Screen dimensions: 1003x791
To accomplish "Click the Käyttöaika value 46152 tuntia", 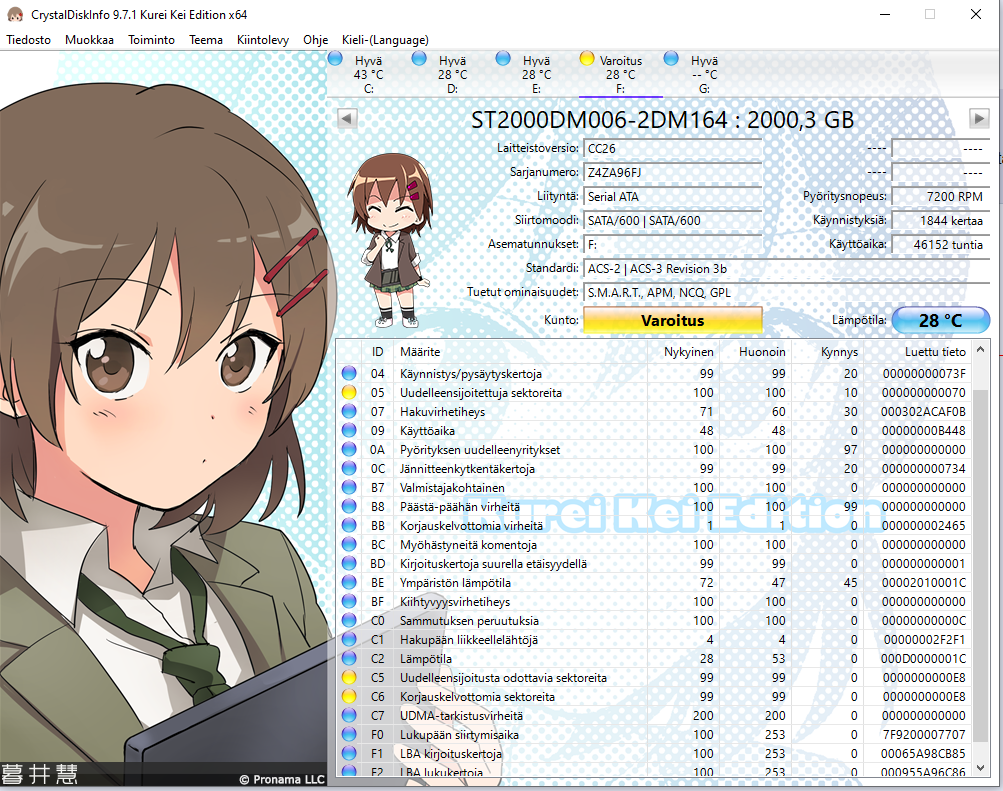I will tap(940, 244).
